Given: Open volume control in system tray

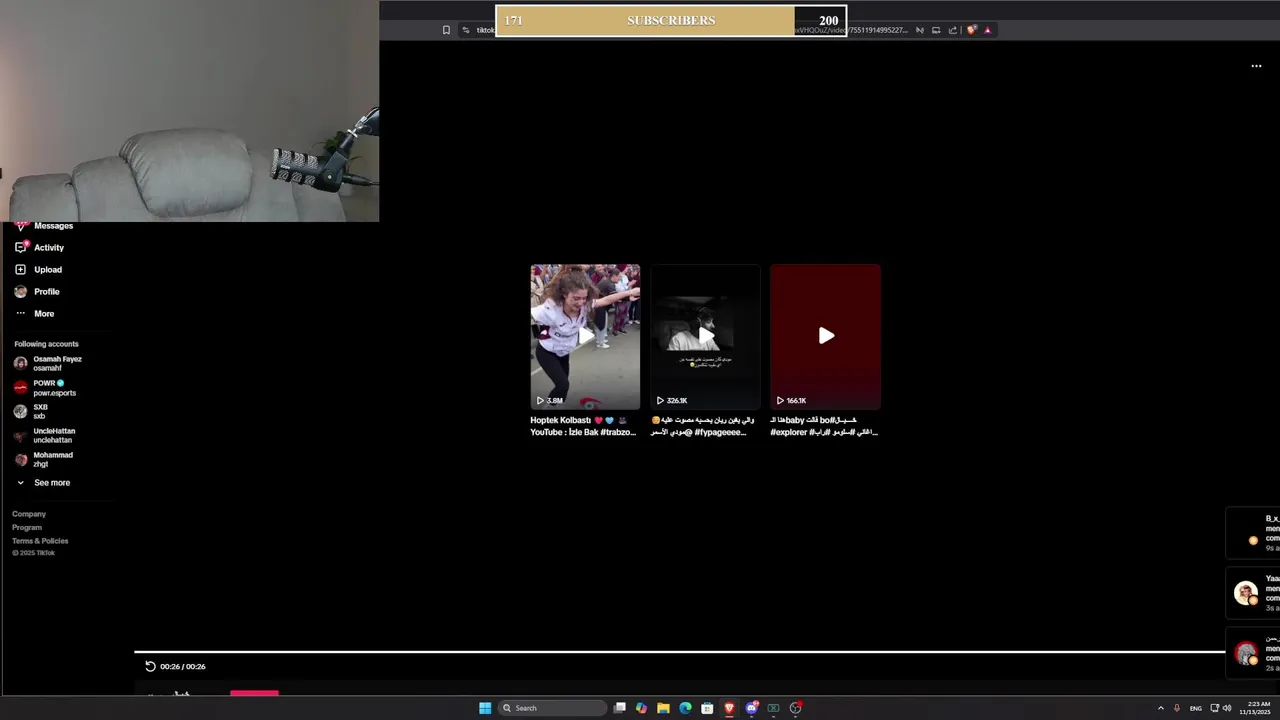Looking at the screenshot, I should [1227, 708].
